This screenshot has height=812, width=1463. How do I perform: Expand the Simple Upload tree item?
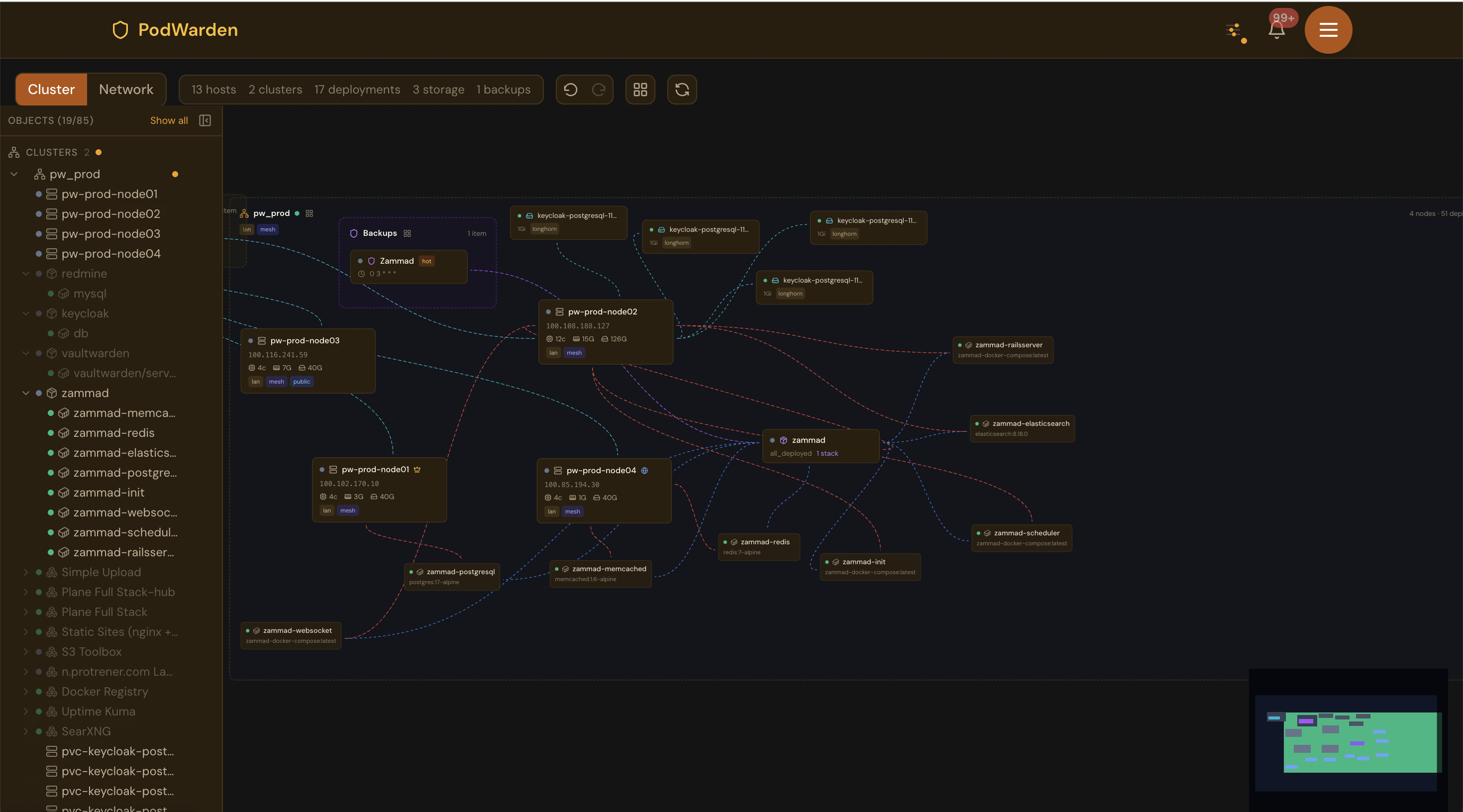[25, 572]
